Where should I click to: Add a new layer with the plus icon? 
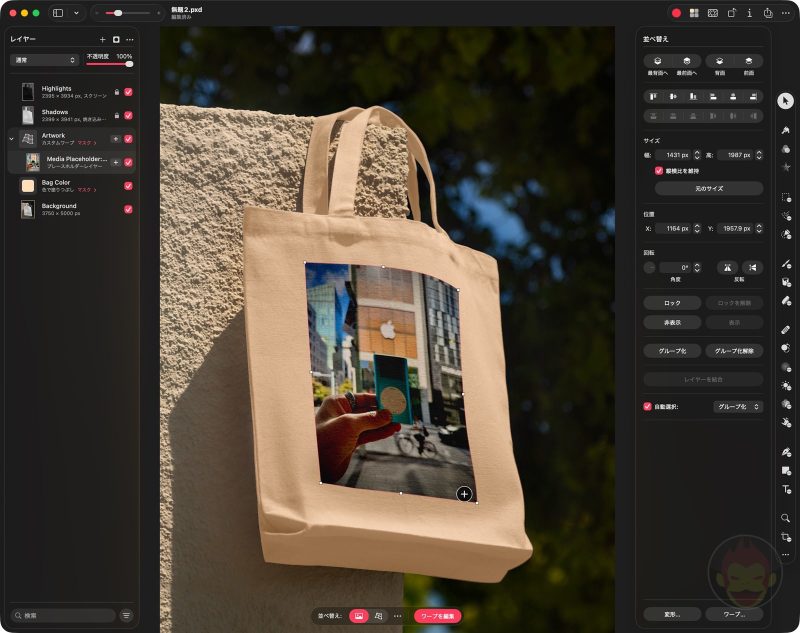(102, 39)
